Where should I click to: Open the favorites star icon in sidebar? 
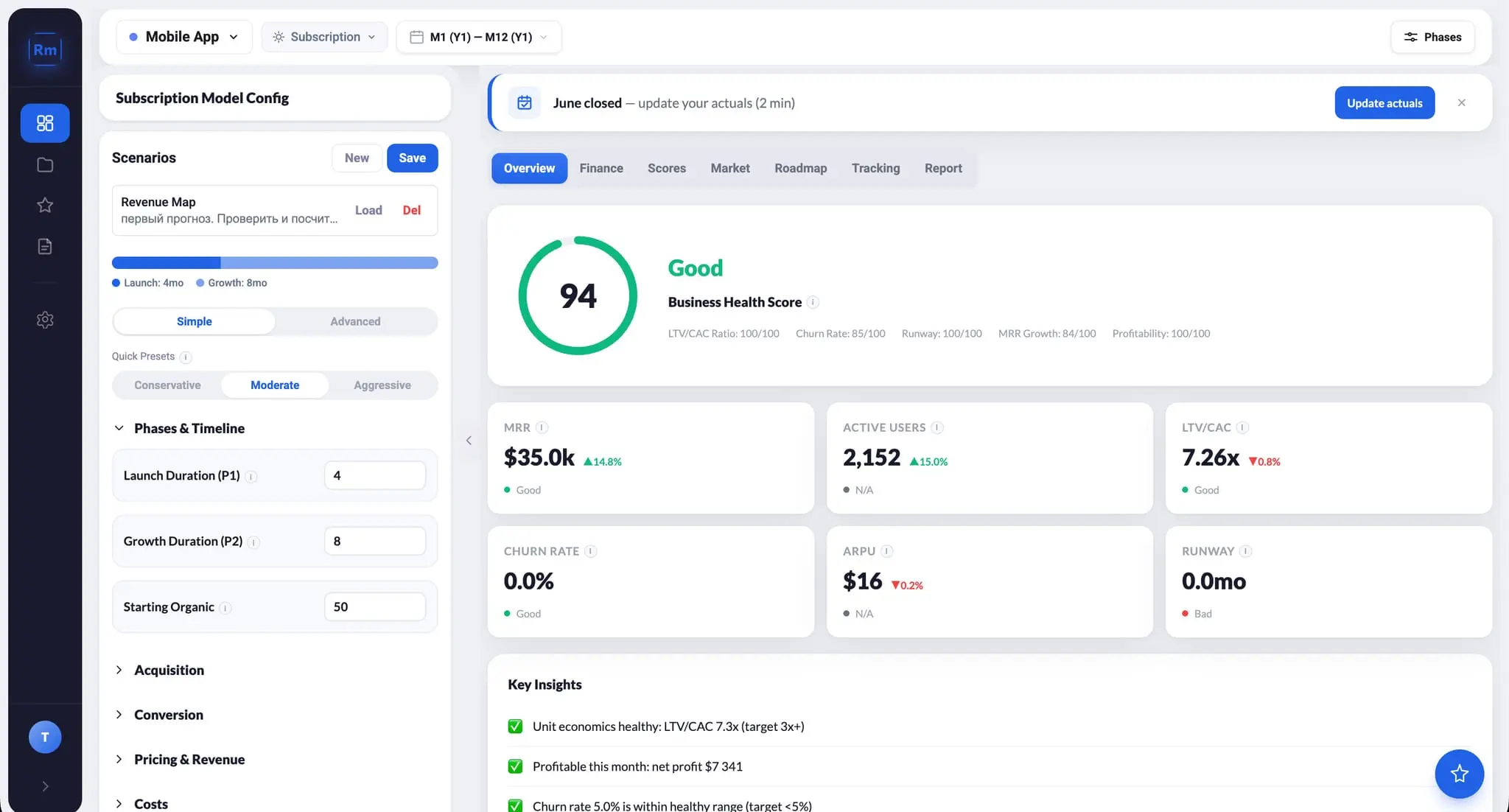tap(45, 205)
